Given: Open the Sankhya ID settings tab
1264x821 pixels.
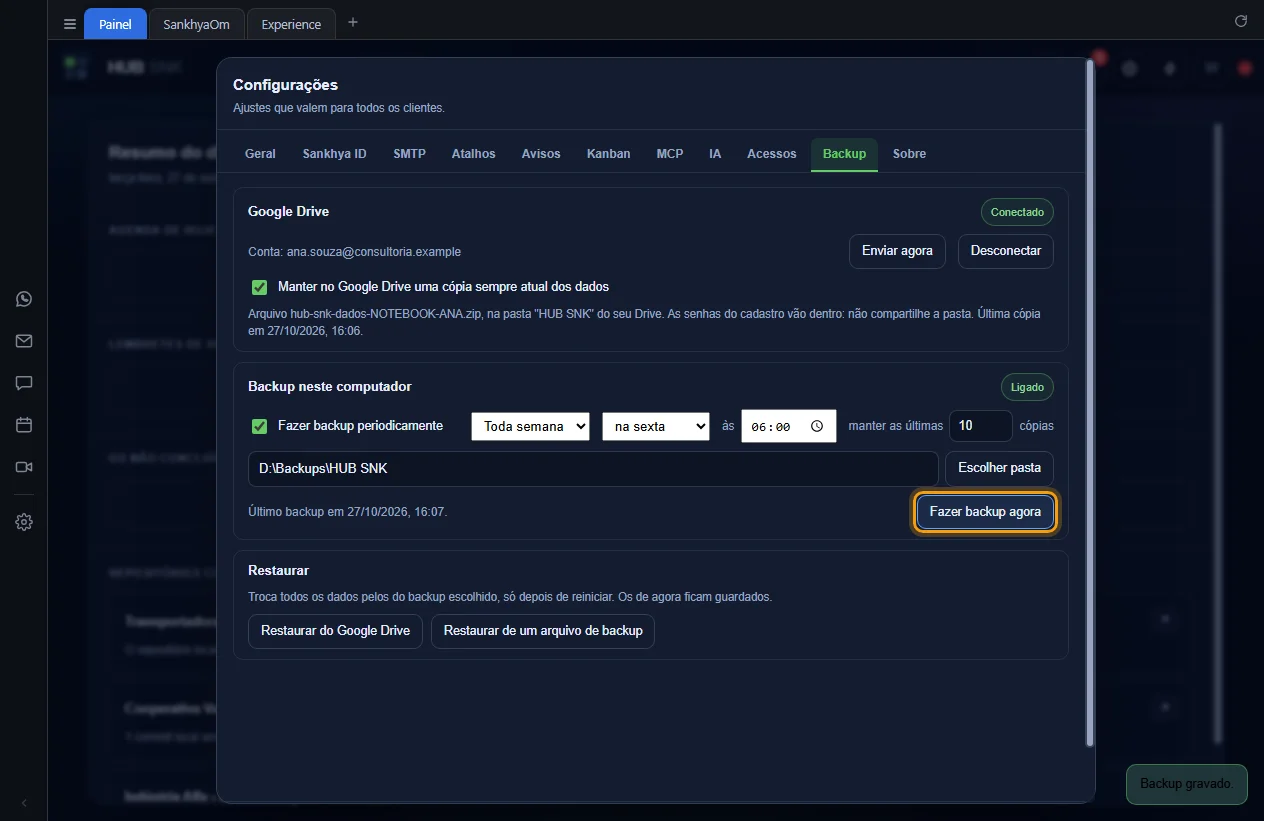Looking at the screenshot, I should click(334, 154).
